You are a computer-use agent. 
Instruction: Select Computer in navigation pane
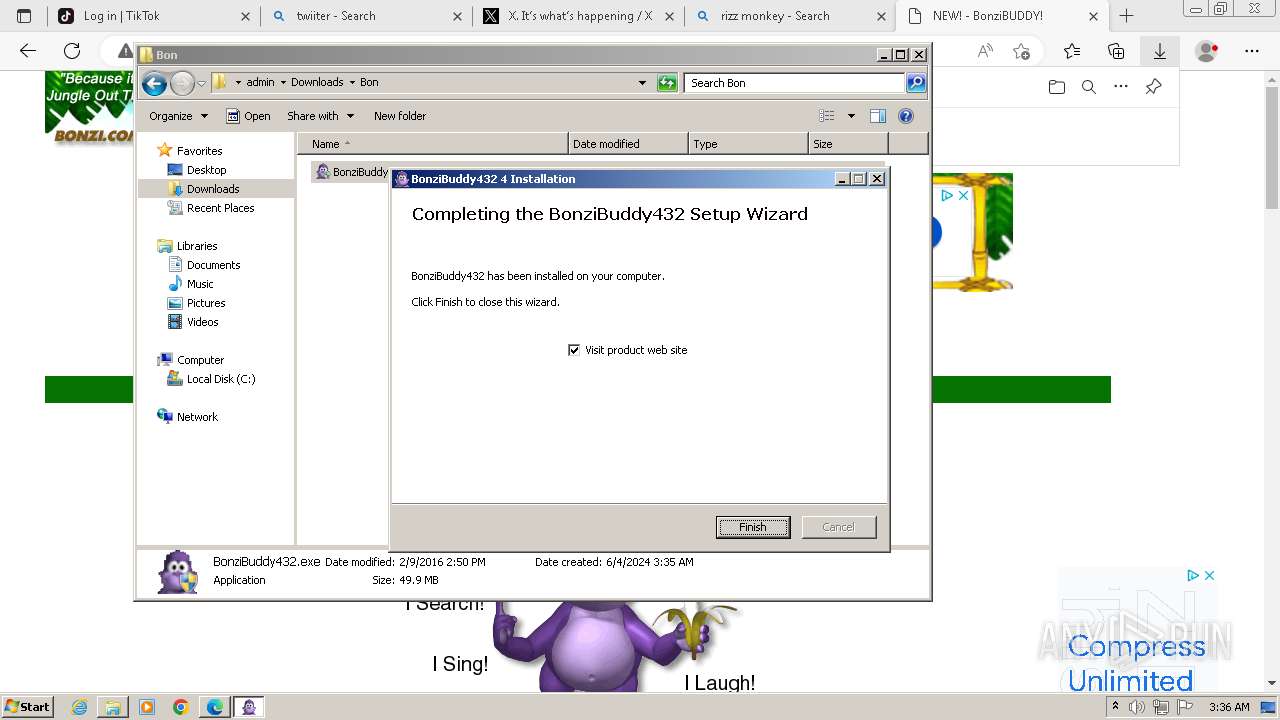(200, 360)
